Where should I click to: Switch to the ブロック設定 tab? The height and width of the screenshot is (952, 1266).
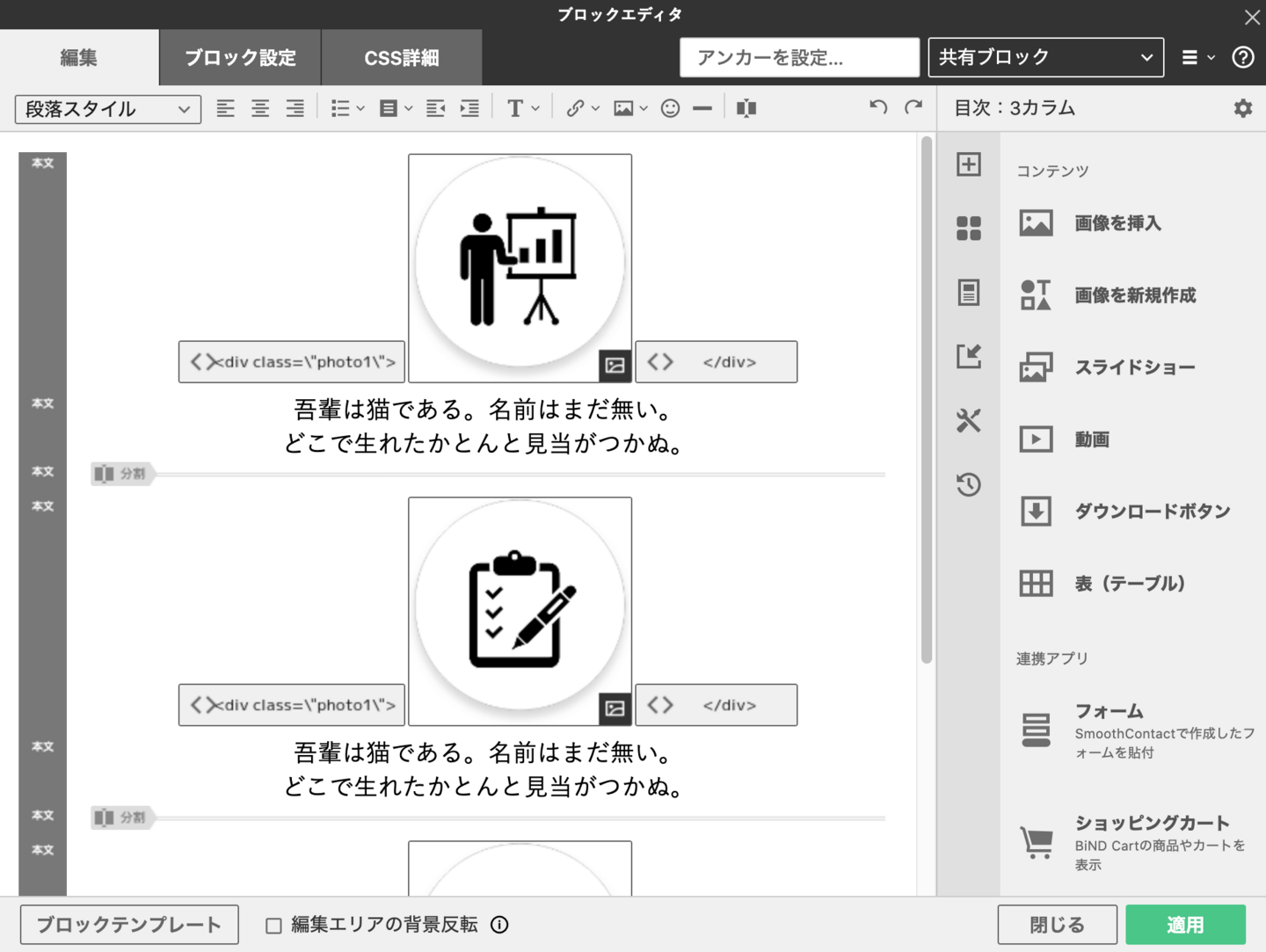pos(240,58)
